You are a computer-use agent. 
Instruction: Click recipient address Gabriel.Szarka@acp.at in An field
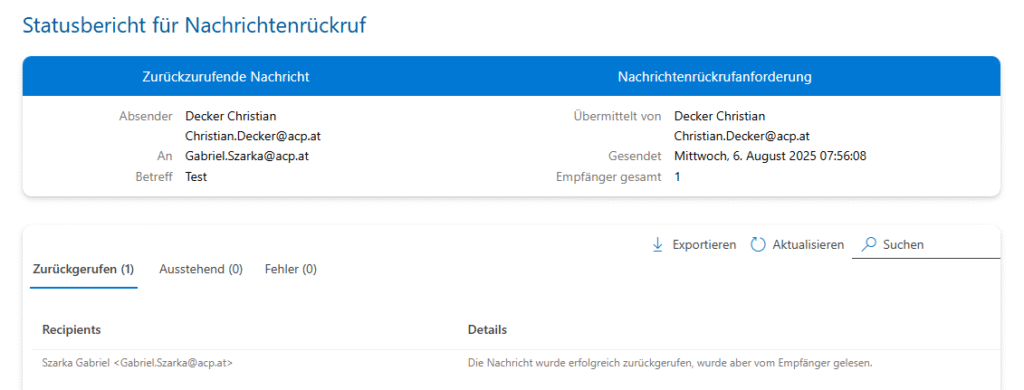click(x=247, y=157)
